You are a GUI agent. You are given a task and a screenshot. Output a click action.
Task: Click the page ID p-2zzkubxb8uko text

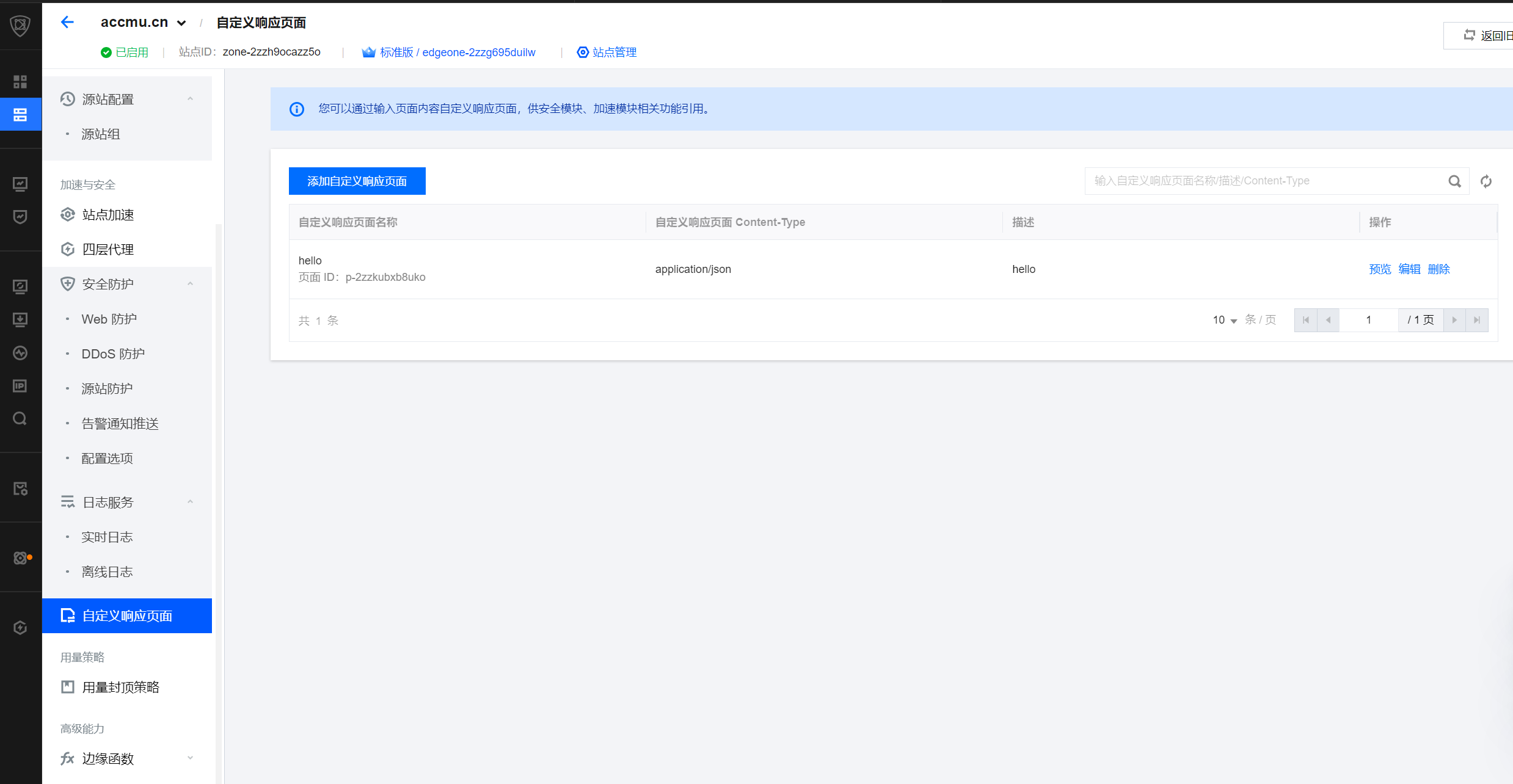coord(385,277)
